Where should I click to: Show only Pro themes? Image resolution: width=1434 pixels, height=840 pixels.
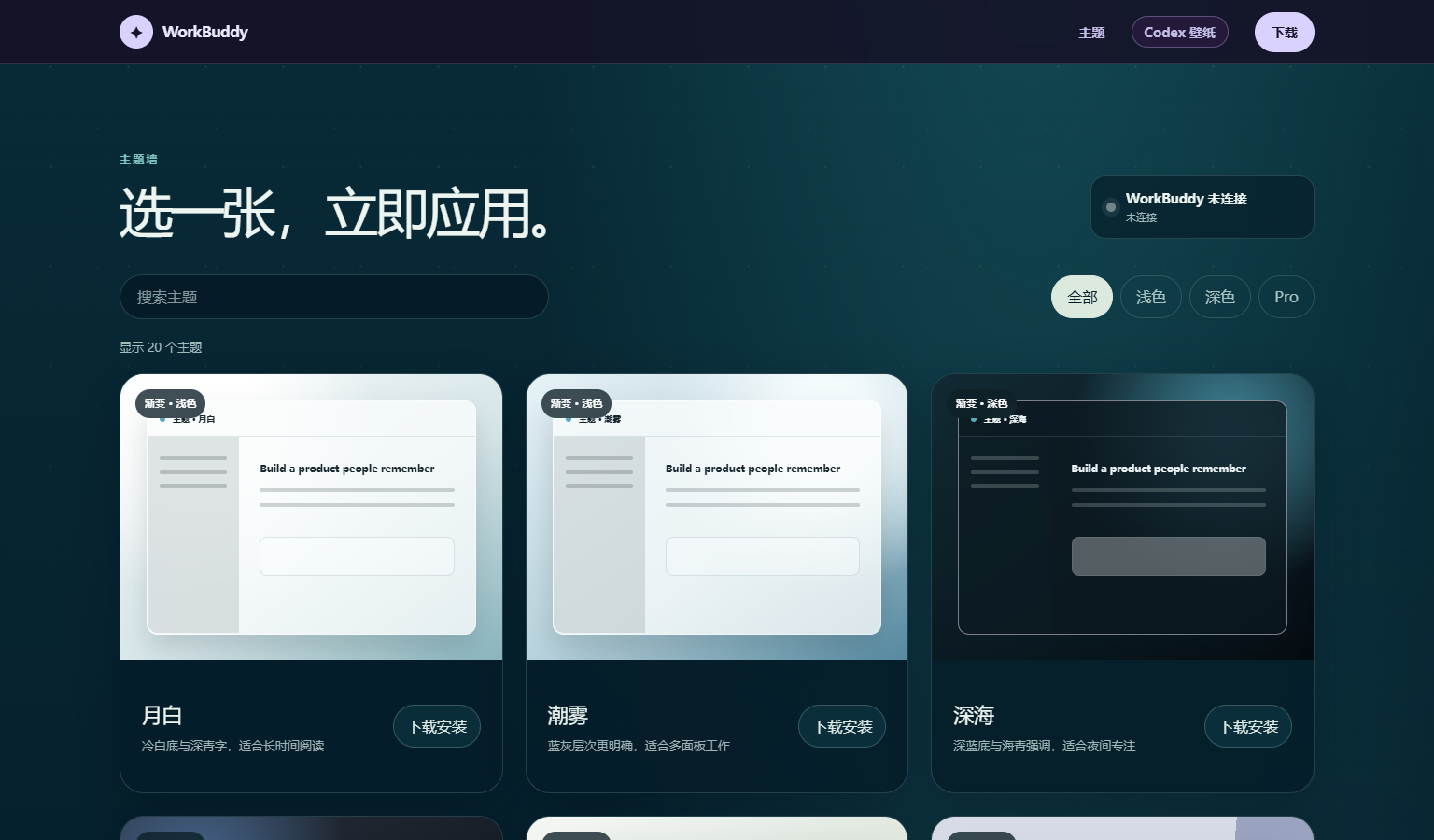pos(1286,297)
